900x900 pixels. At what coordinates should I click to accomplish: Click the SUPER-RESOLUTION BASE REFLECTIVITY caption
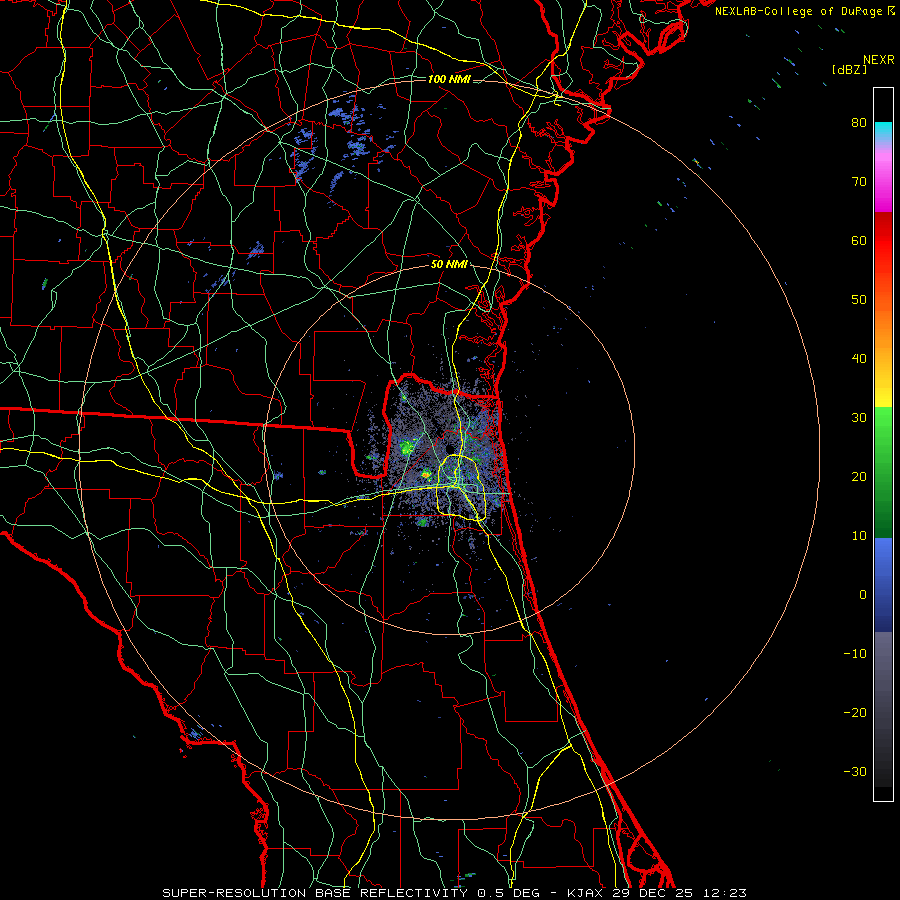(x=315, y=893)
